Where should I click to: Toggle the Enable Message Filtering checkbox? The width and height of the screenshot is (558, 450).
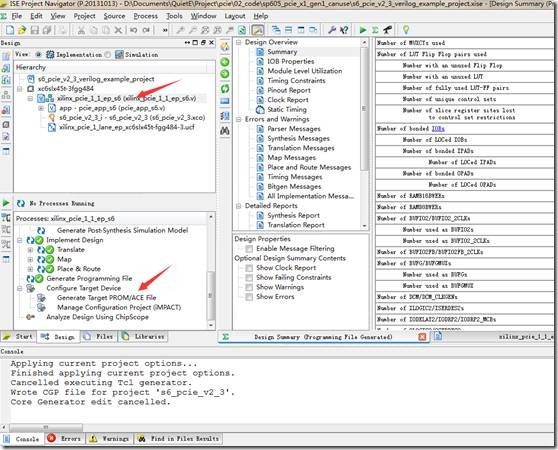(x=249, y=249)
